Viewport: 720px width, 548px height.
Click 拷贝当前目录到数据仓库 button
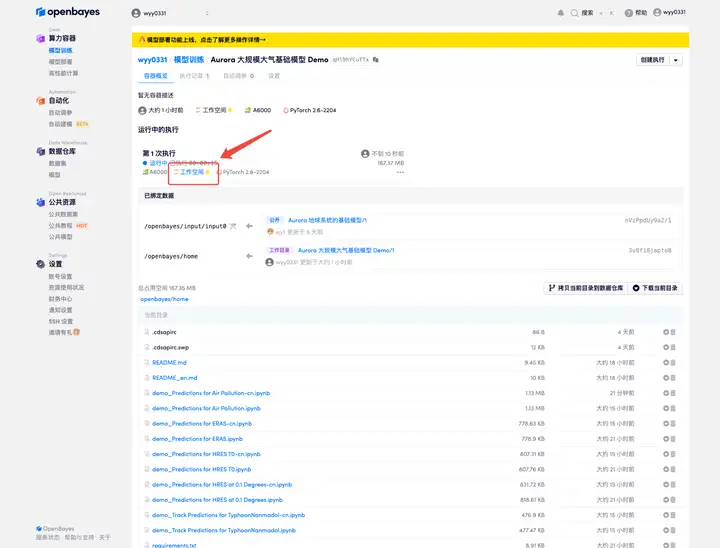pos(585,288)
